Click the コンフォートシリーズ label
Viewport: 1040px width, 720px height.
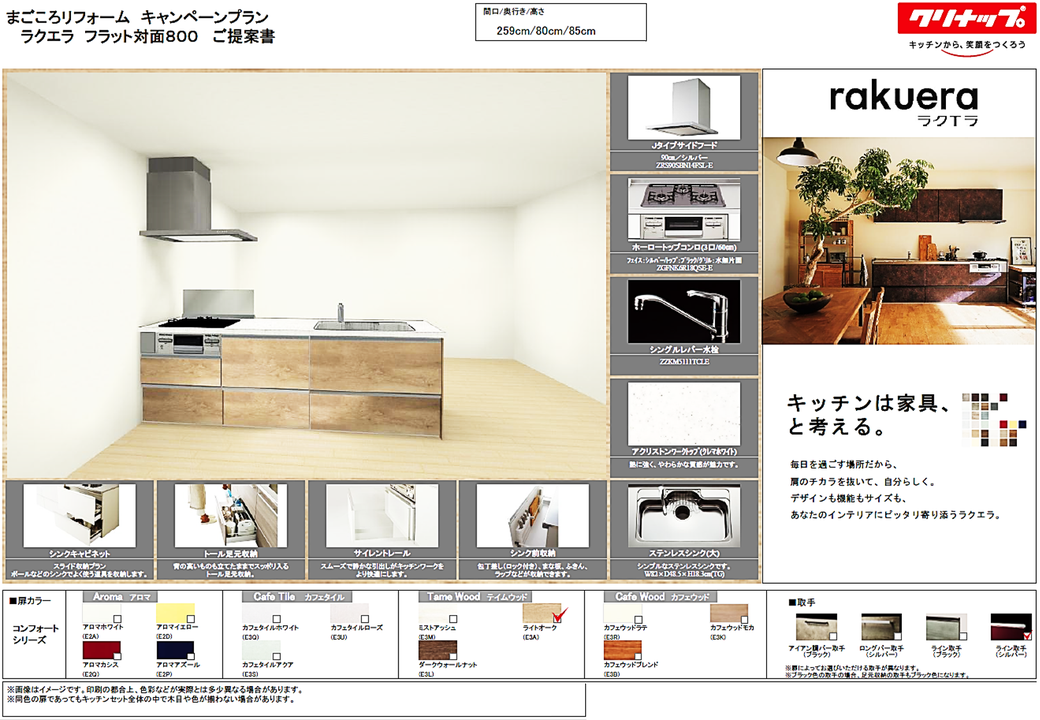pyautogui.click(x=36, y=634)
